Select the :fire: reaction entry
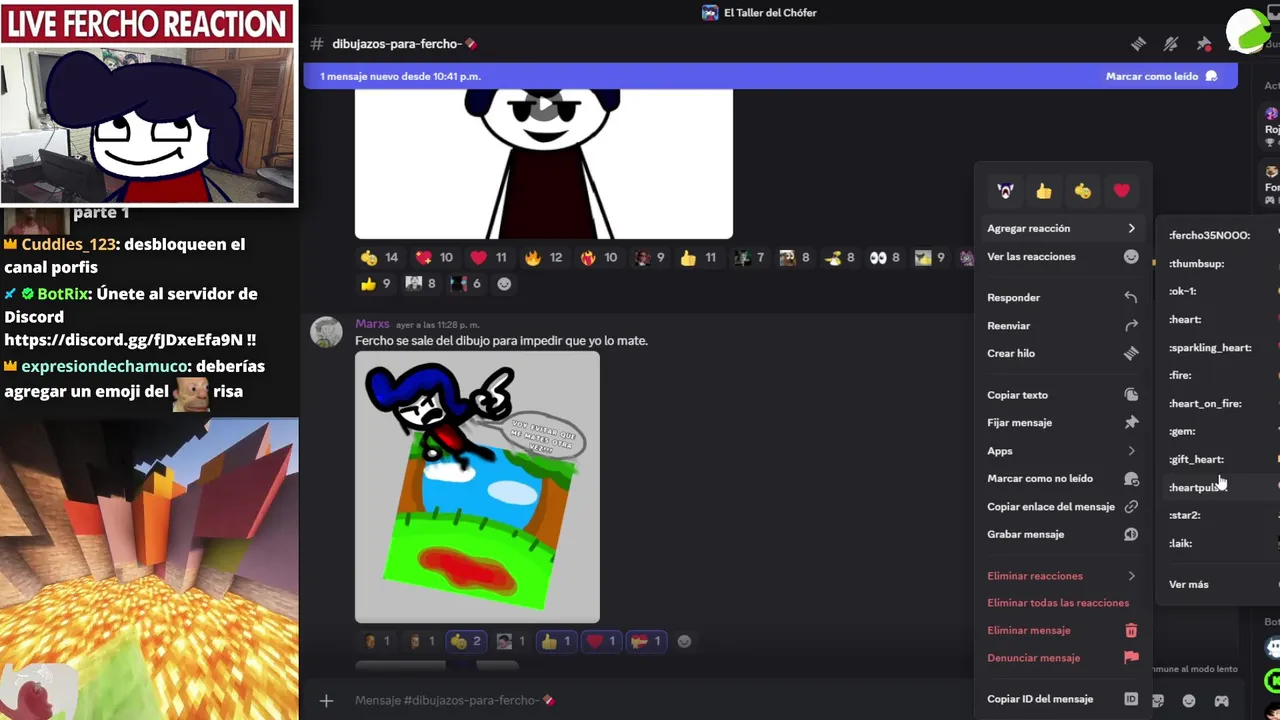1280x720 pixels. [1220, 375]
